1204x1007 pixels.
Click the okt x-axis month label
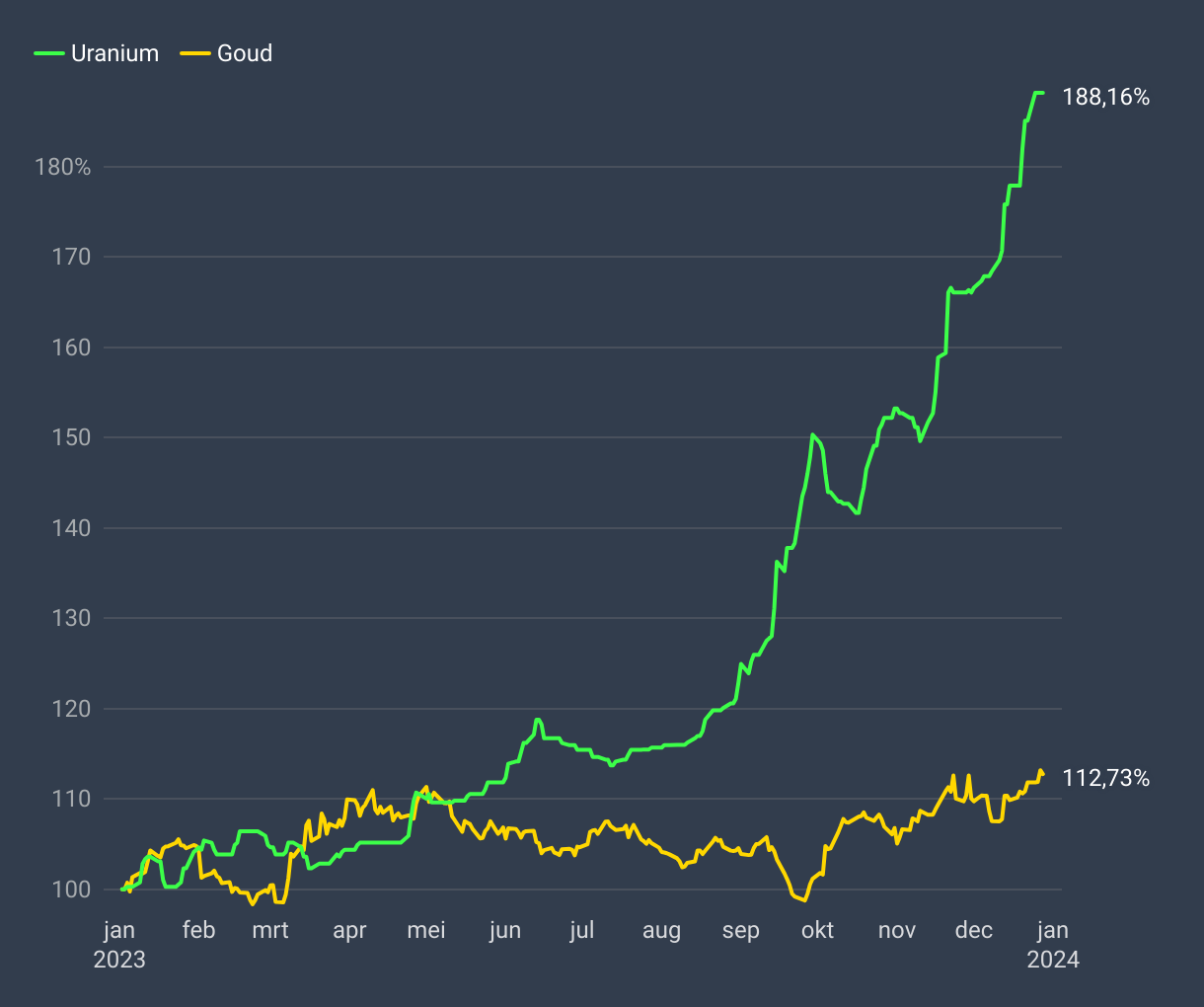tap(818, 930)
